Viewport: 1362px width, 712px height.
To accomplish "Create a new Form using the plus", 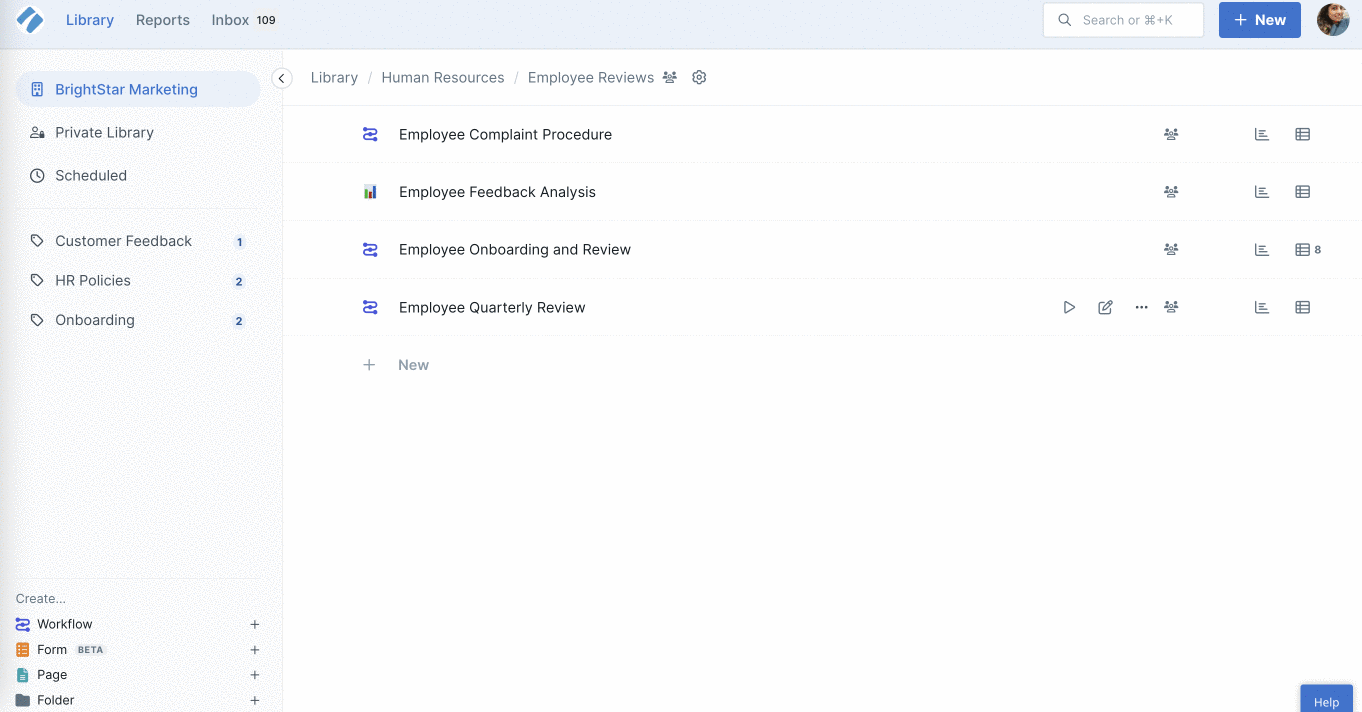I will pos(255,649).
